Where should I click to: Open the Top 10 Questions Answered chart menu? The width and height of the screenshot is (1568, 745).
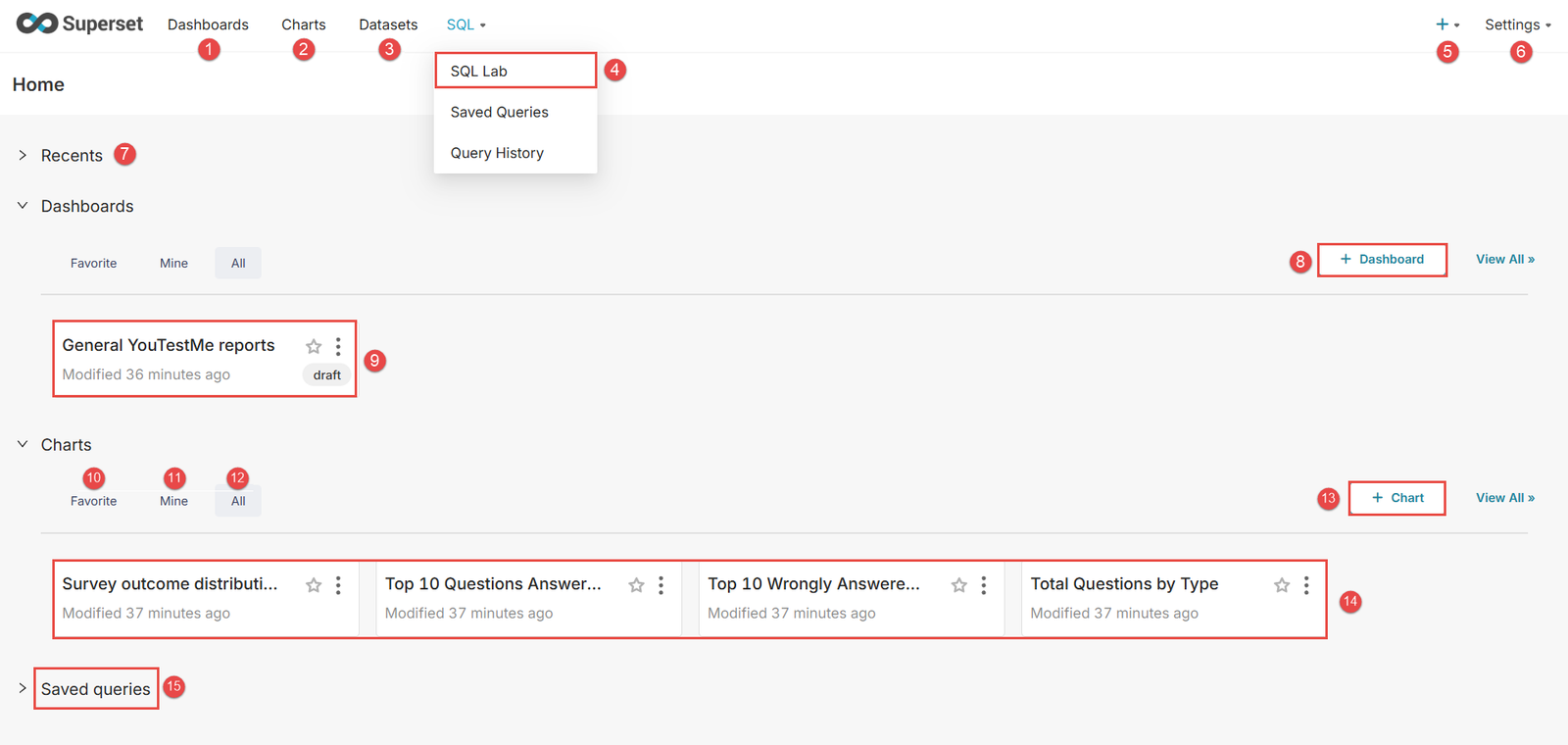click(x=661, y=585)
